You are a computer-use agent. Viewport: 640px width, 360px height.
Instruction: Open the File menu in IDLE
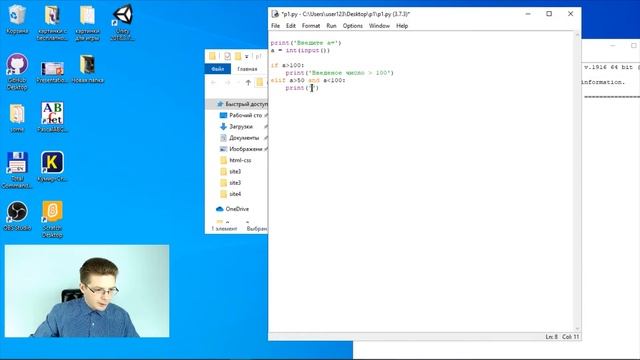276,26
